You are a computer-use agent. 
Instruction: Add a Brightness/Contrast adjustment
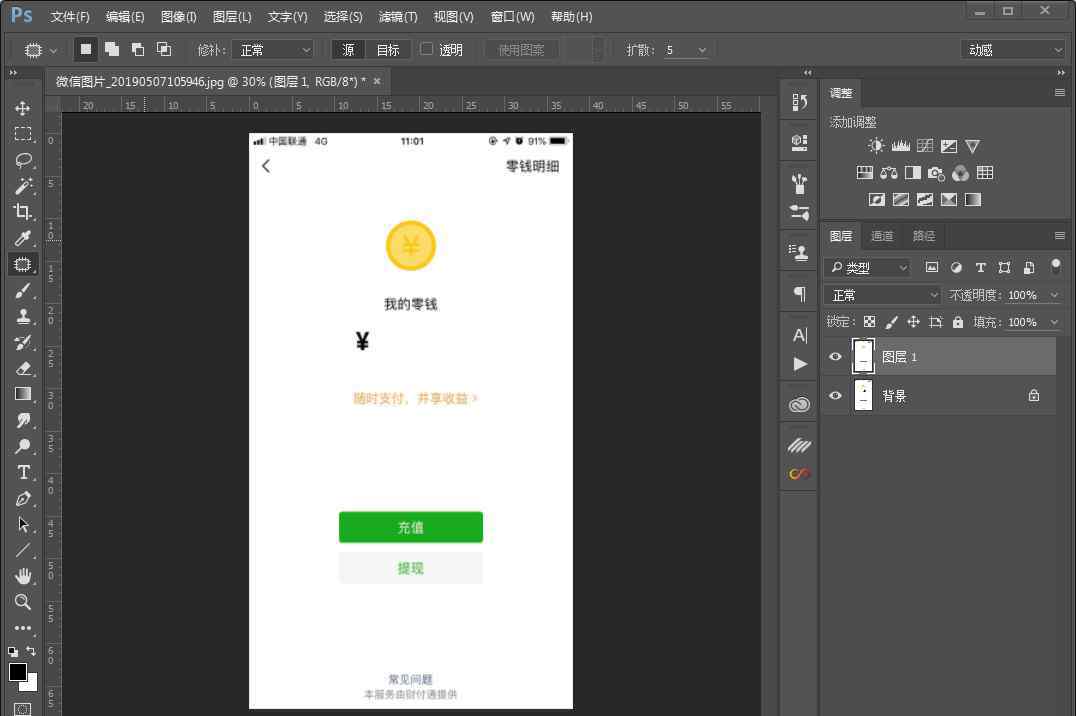(876, 146)
